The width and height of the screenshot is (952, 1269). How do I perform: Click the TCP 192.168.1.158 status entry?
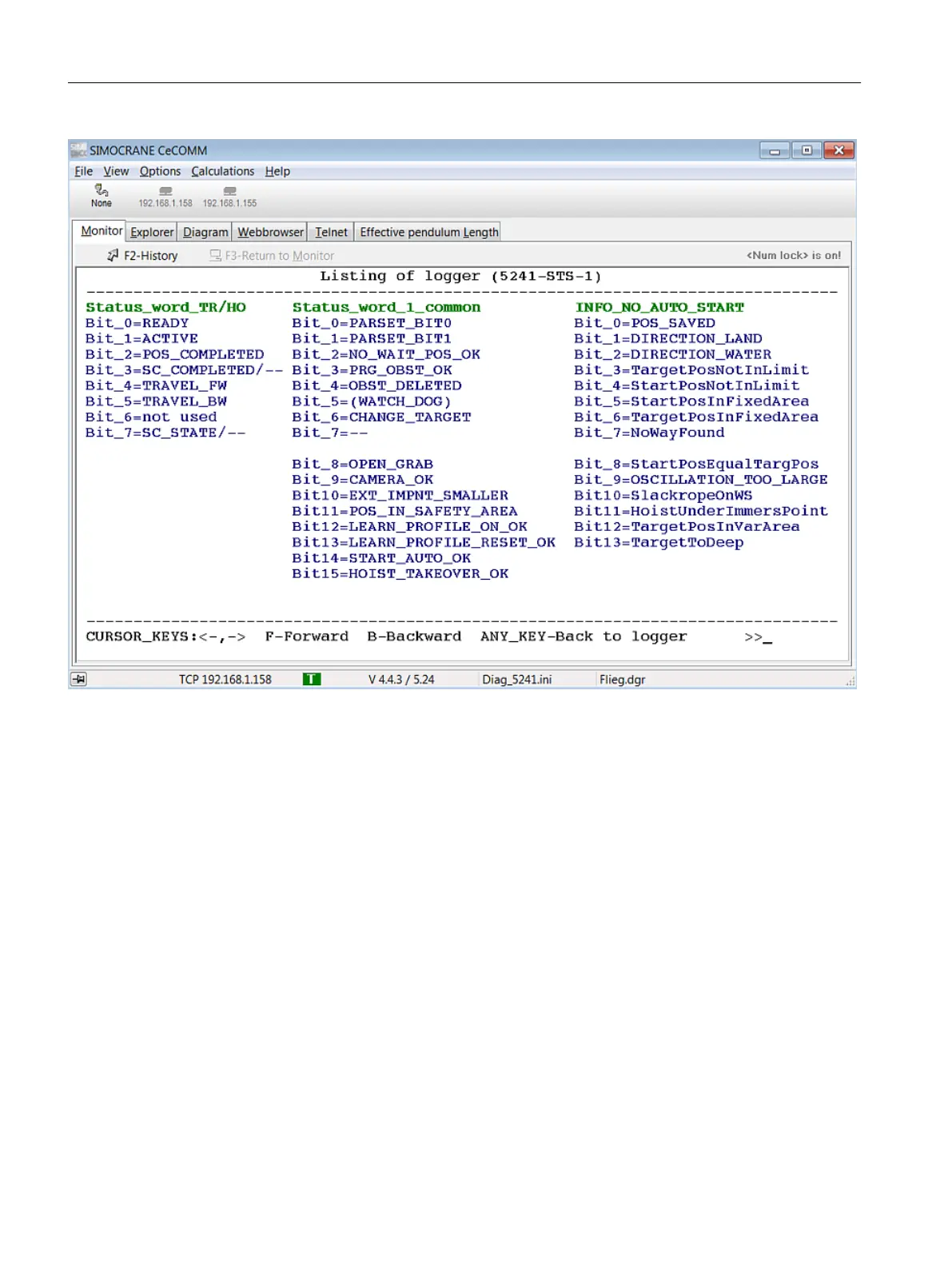click(225, 680)
